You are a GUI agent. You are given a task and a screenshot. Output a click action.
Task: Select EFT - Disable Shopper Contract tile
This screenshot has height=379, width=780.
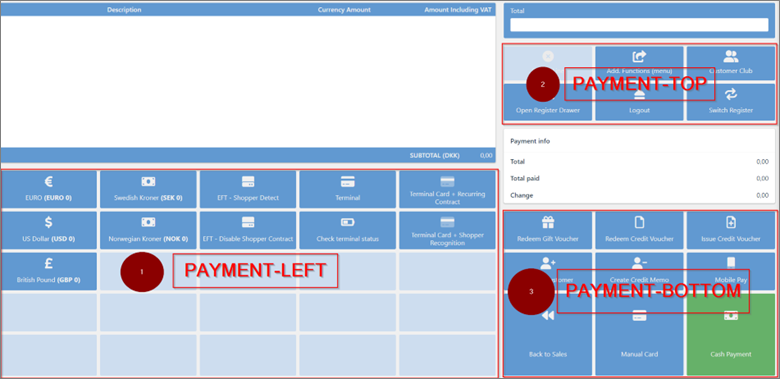click(248, 231)
